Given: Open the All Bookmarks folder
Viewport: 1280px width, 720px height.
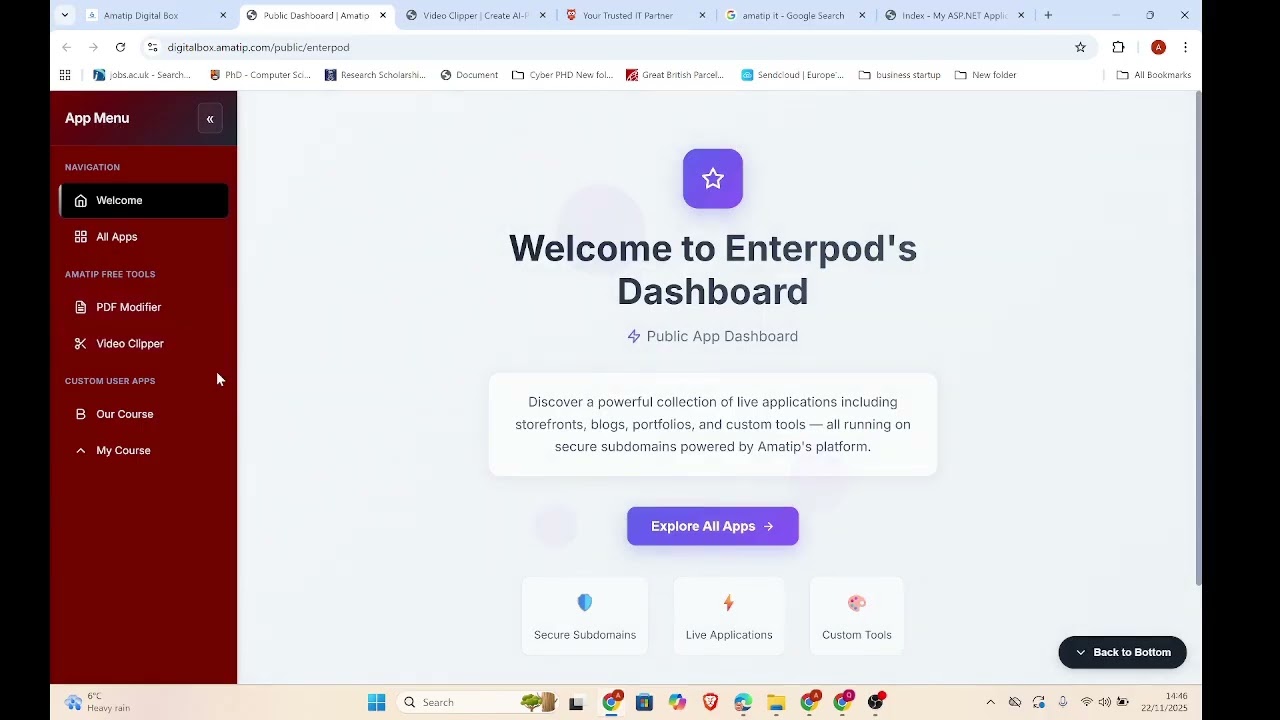Looking at the screenshot, I should 1154,75.
